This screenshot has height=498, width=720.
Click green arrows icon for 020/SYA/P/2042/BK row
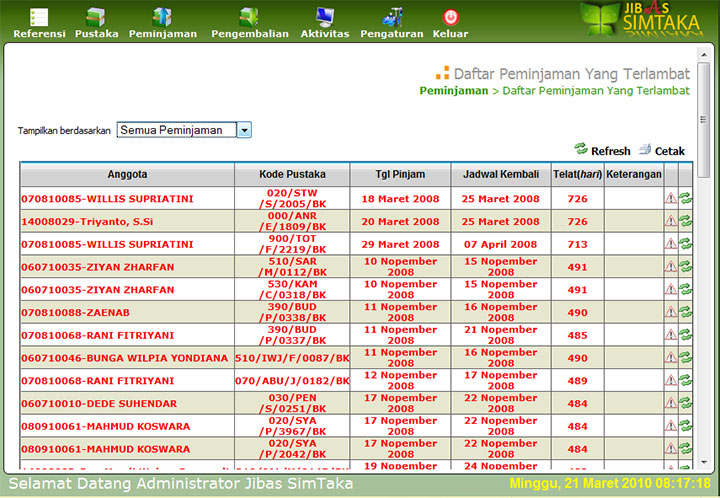[x=686, y=448]
